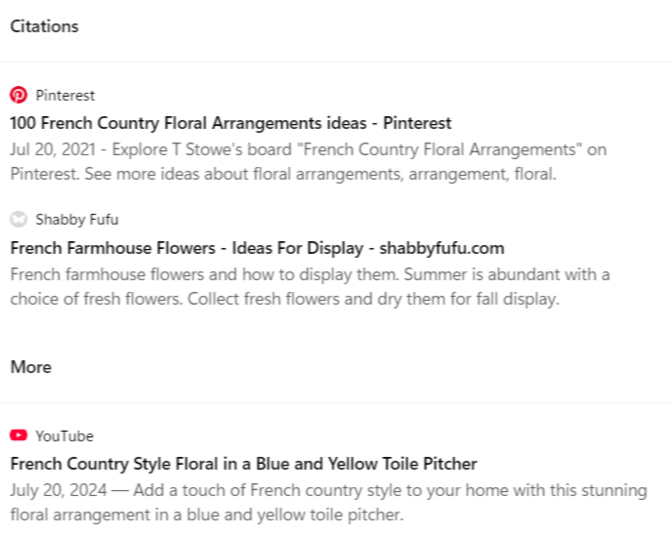Click the Shabby Fufu favicon

18,219
